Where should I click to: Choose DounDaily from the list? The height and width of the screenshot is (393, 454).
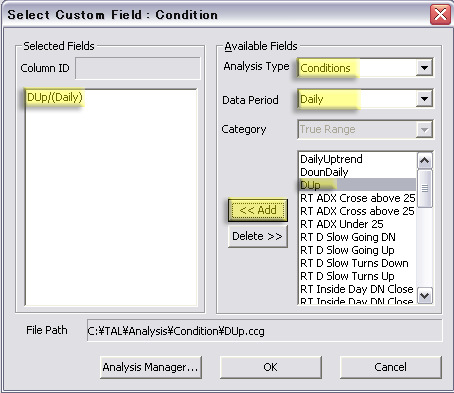(324, 172)
